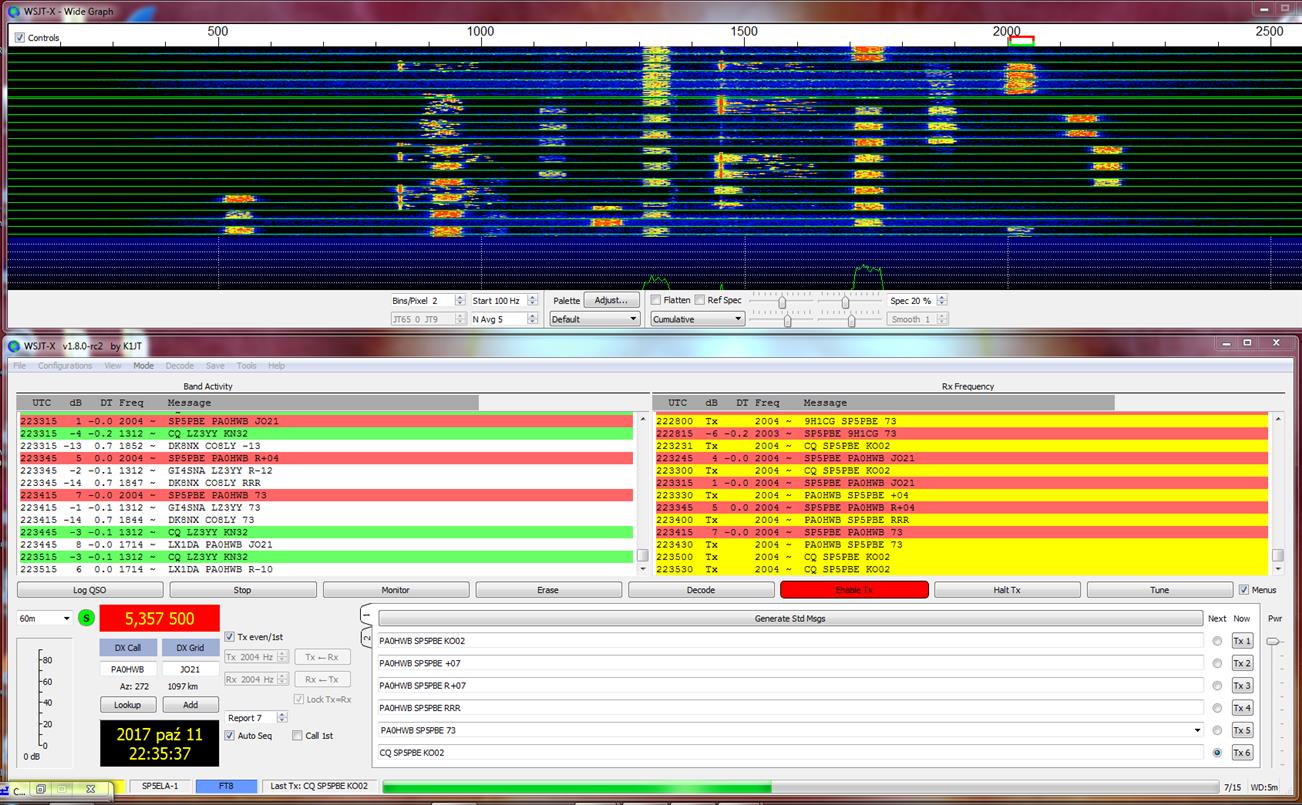
Task: Click the palette Adjust... button
Action: [x=611, y=300]
